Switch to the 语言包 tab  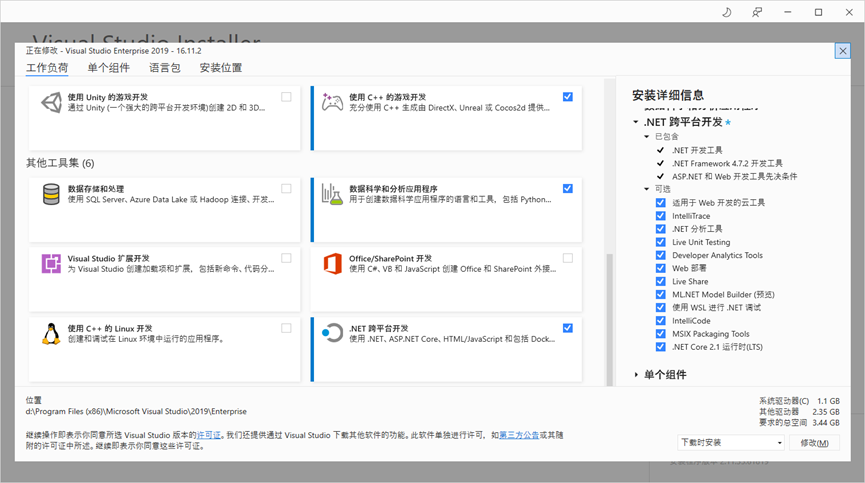[164, 68]
